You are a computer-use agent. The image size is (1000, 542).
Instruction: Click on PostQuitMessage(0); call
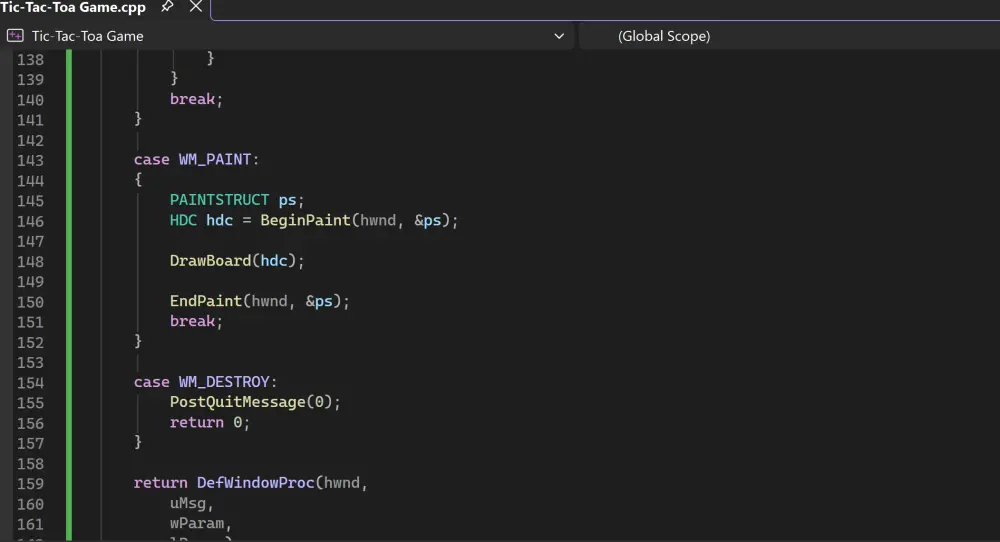255,402
